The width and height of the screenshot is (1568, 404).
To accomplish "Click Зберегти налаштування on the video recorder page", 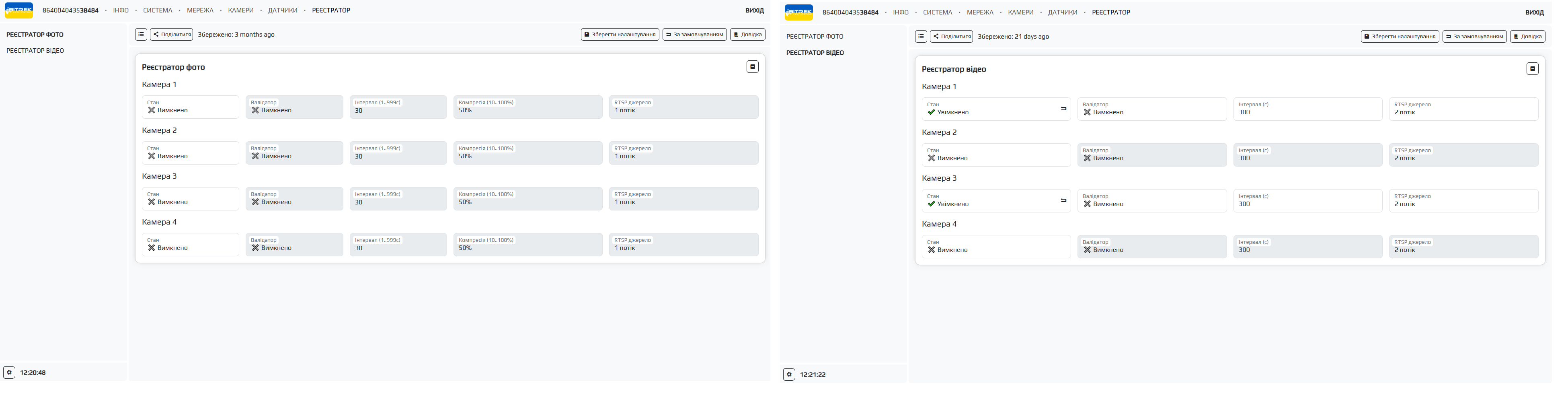I will point(1400,37).
